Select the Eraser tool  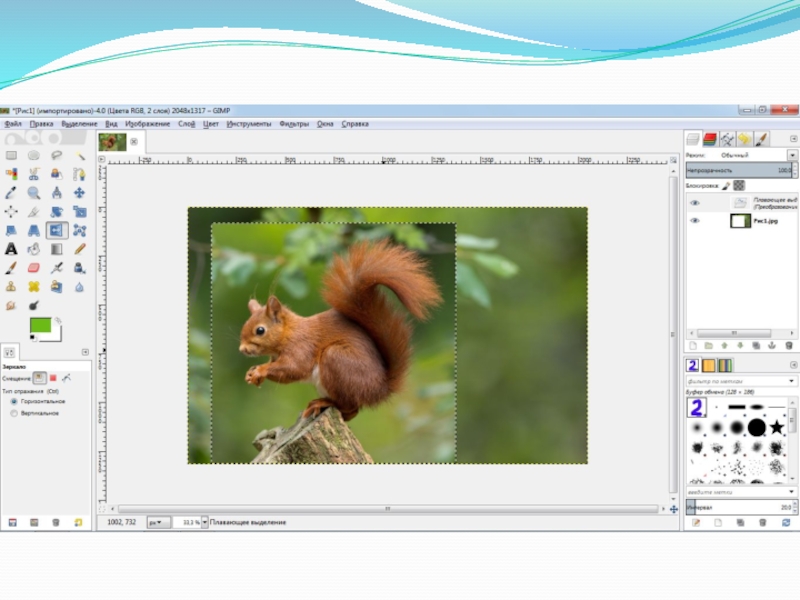34,268
